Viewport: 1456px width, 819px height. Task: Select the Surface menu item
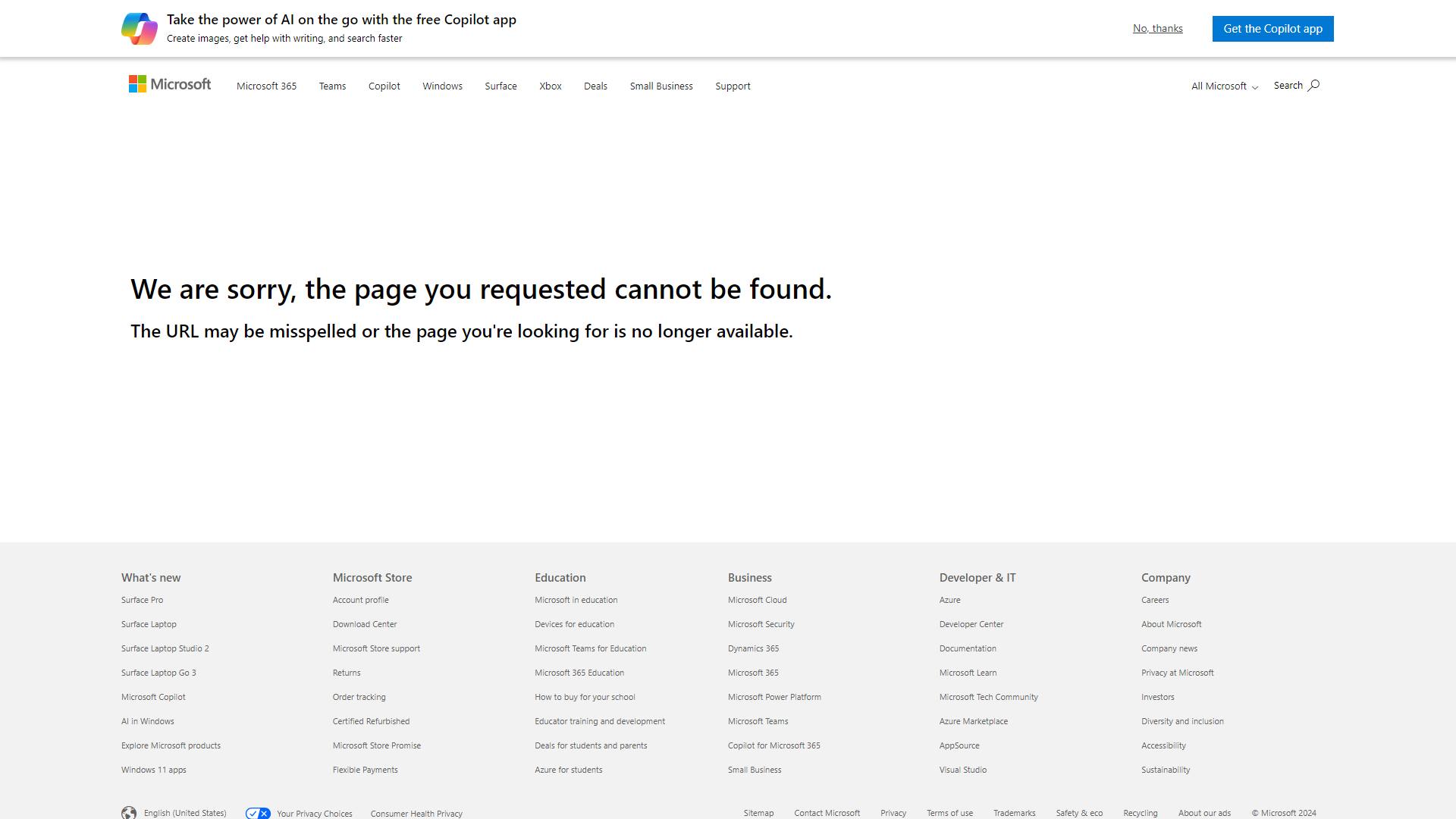500,86
